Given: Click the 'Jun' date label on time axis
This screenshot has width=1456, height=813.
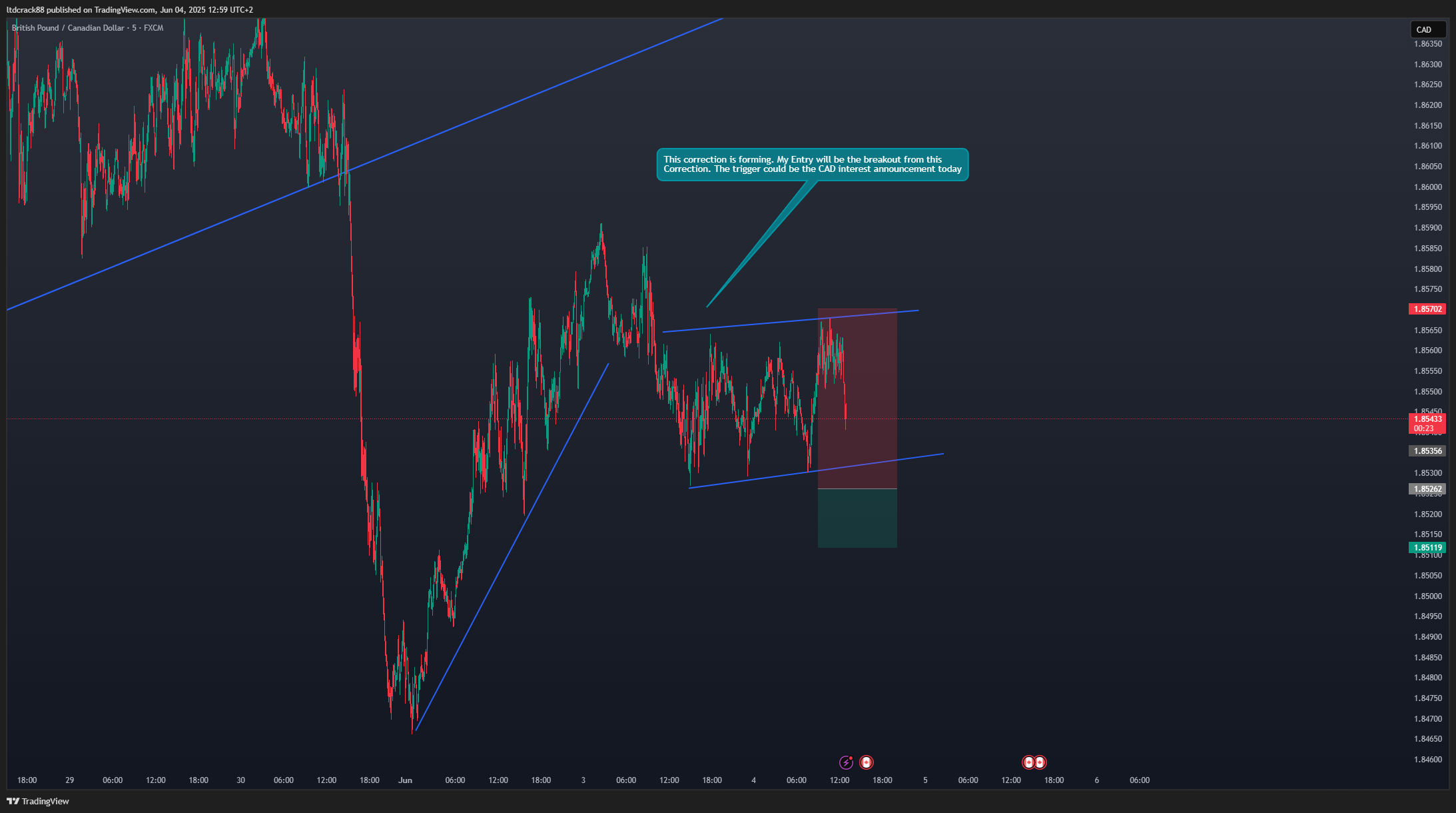Looking at the screenshot, I should pos(405,780).
